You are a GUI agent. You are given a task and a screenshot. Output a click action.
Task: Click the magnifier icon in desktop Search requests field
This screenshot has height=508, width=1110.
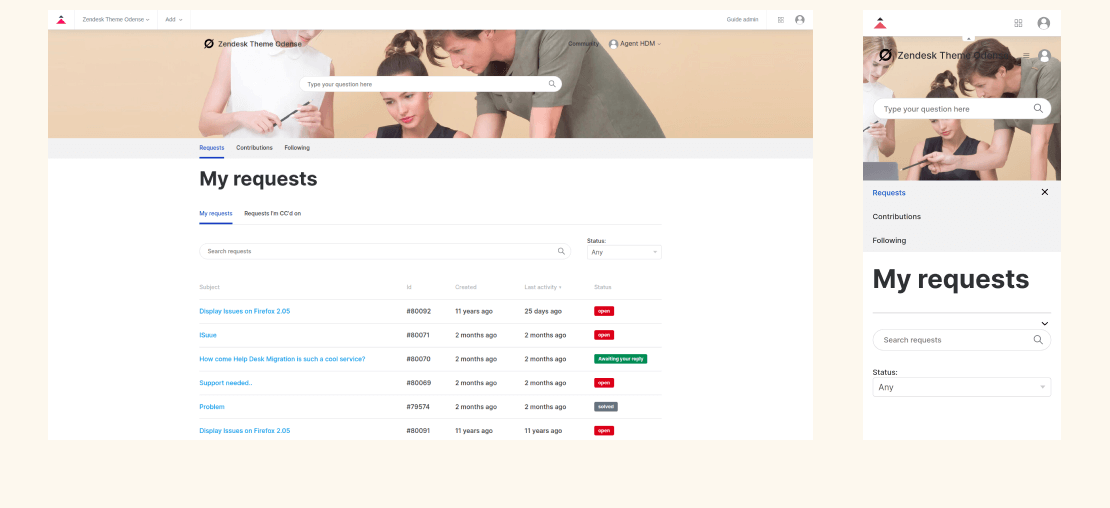[561, 251]
